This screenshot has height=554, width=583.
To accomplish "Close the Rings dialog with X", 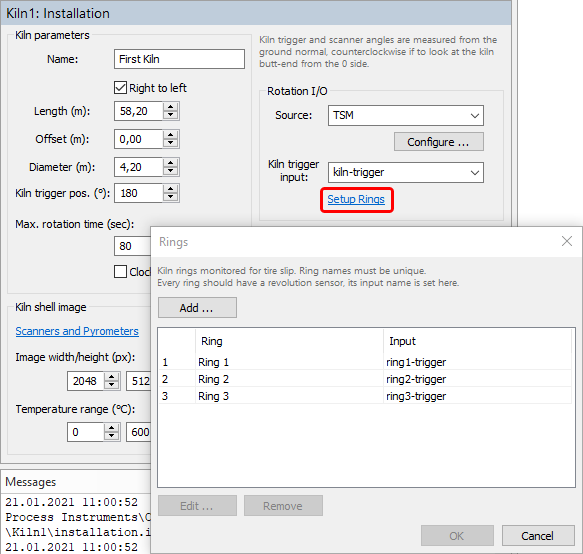I will 567,241.
